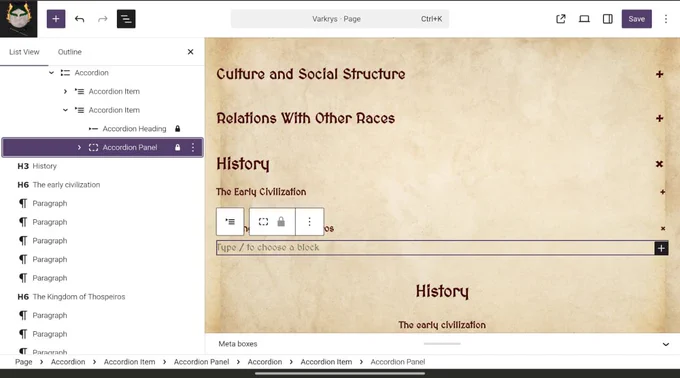Click the History accordion heading text
Image resolution: width=680 pixels, height=378 pixels.
coord(243,164)
